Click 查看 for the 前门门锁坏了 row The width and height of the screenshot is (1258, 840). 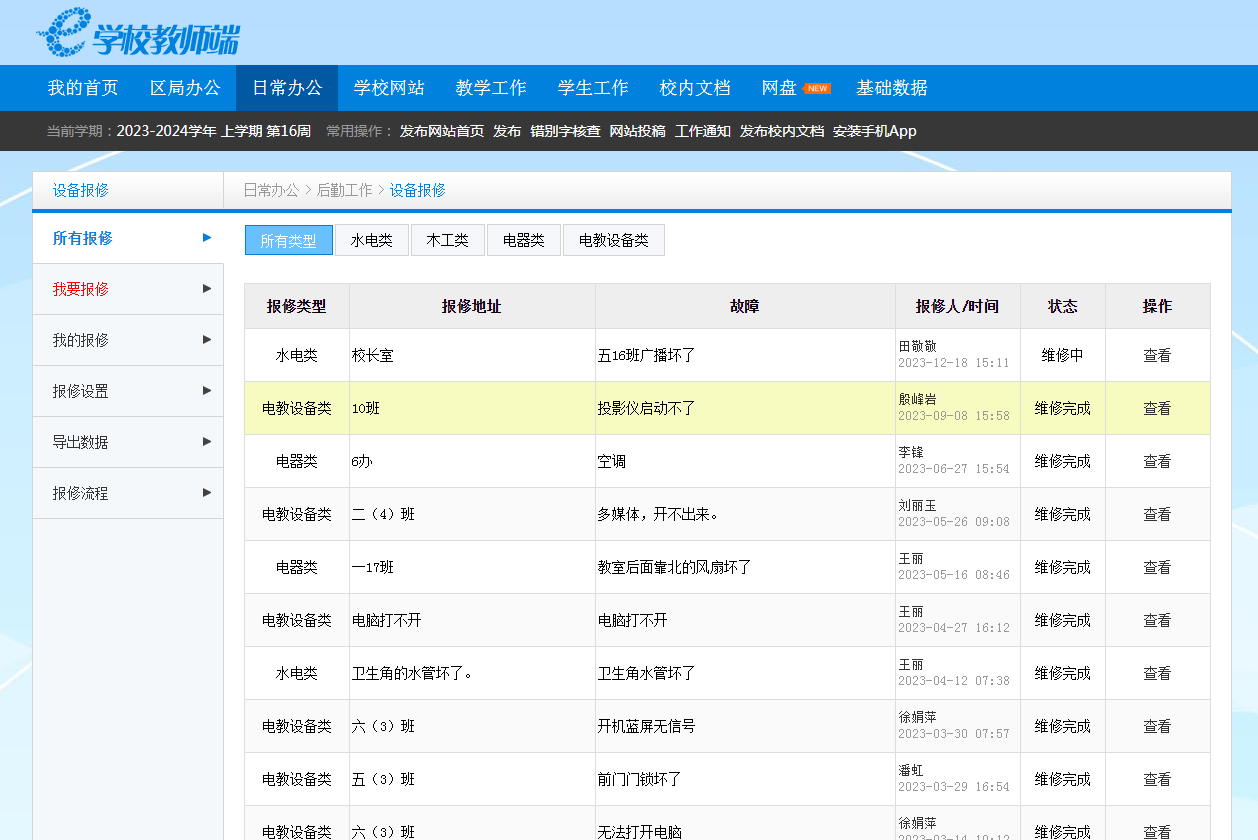pos(1157,779)
